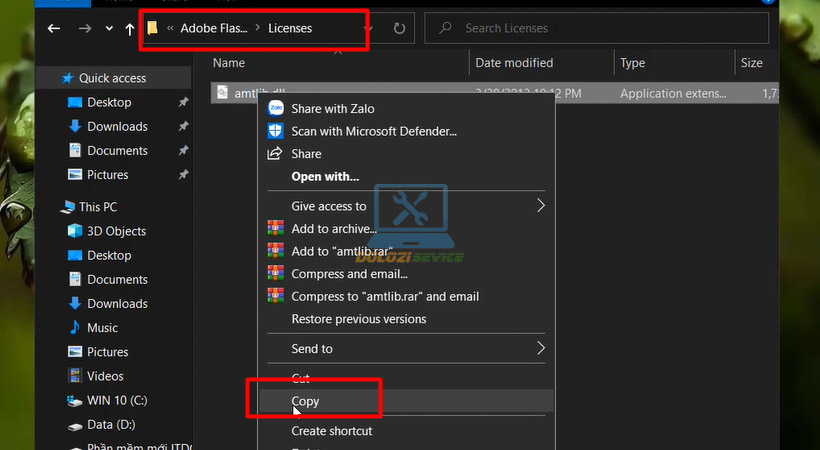Click the Microsoft Defender shield icon
Viewport: 820px width, 450px height.
point(275,131)
